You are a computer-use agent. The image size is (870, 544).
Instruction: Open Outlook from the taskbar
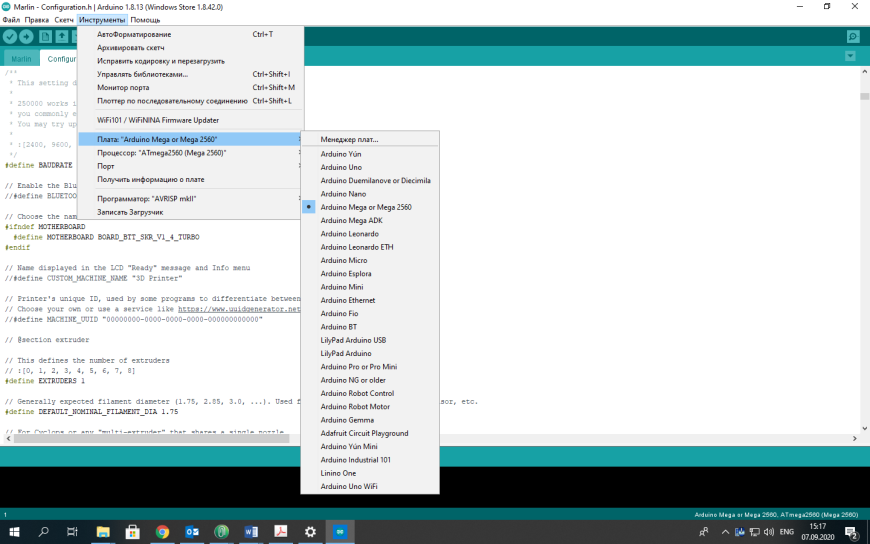click(192, 532)
